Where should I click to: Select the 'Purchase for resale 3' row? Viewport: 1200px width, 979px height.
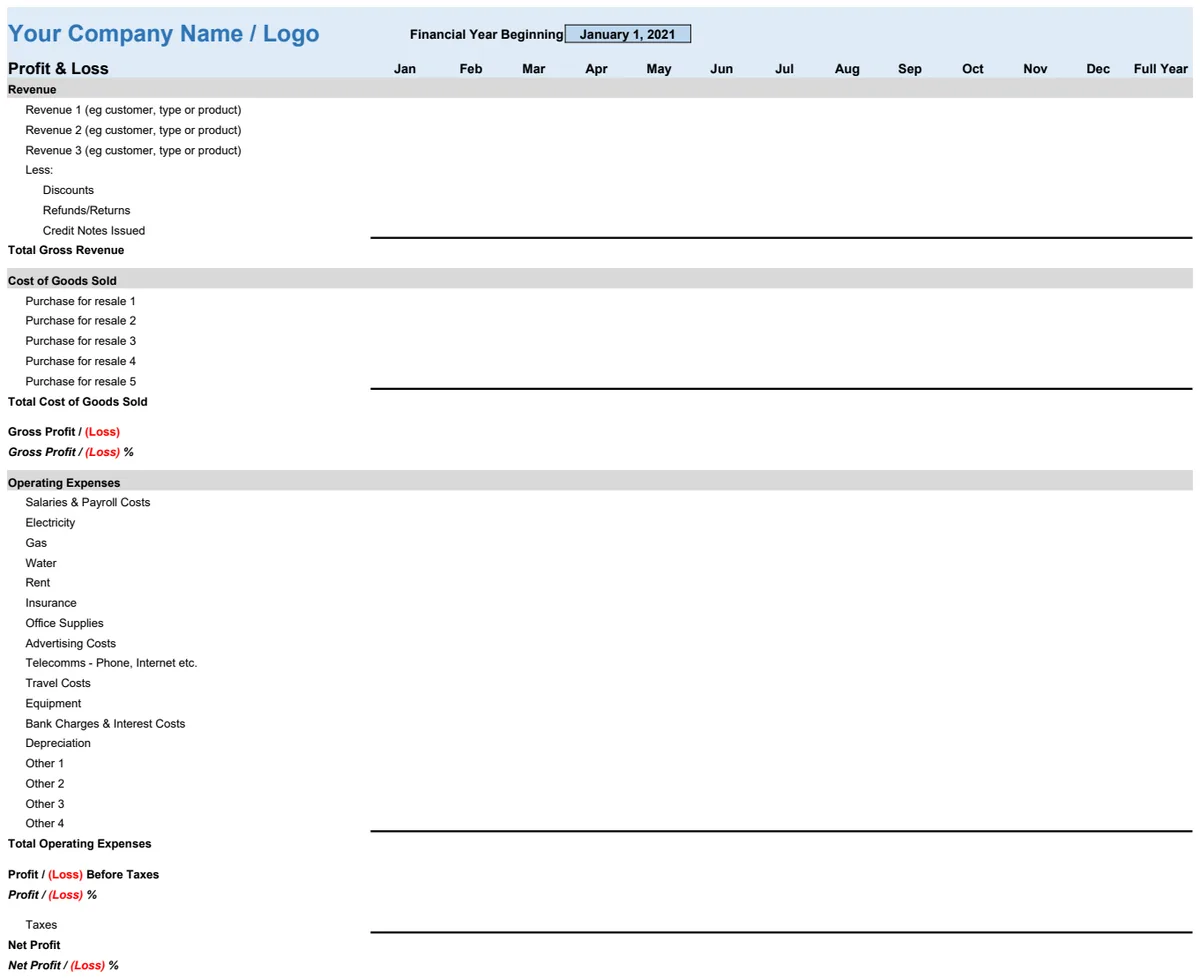point(81,341)
